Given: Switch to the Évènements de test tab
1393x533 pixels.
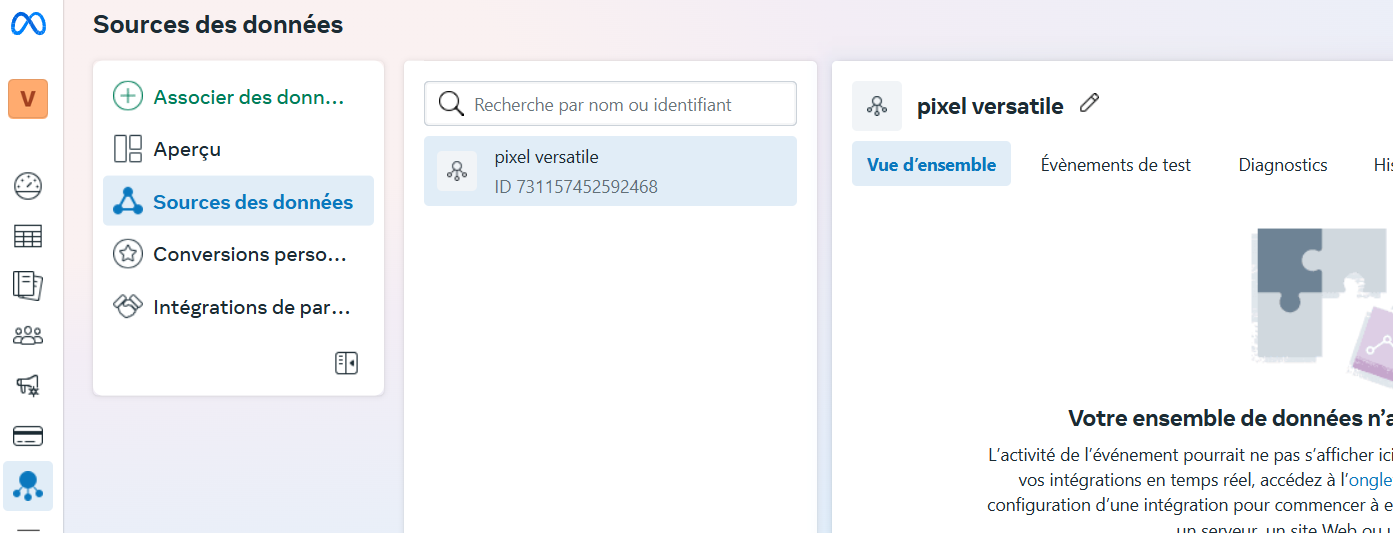Looking at the screenshot, I should pos(1116,165).
